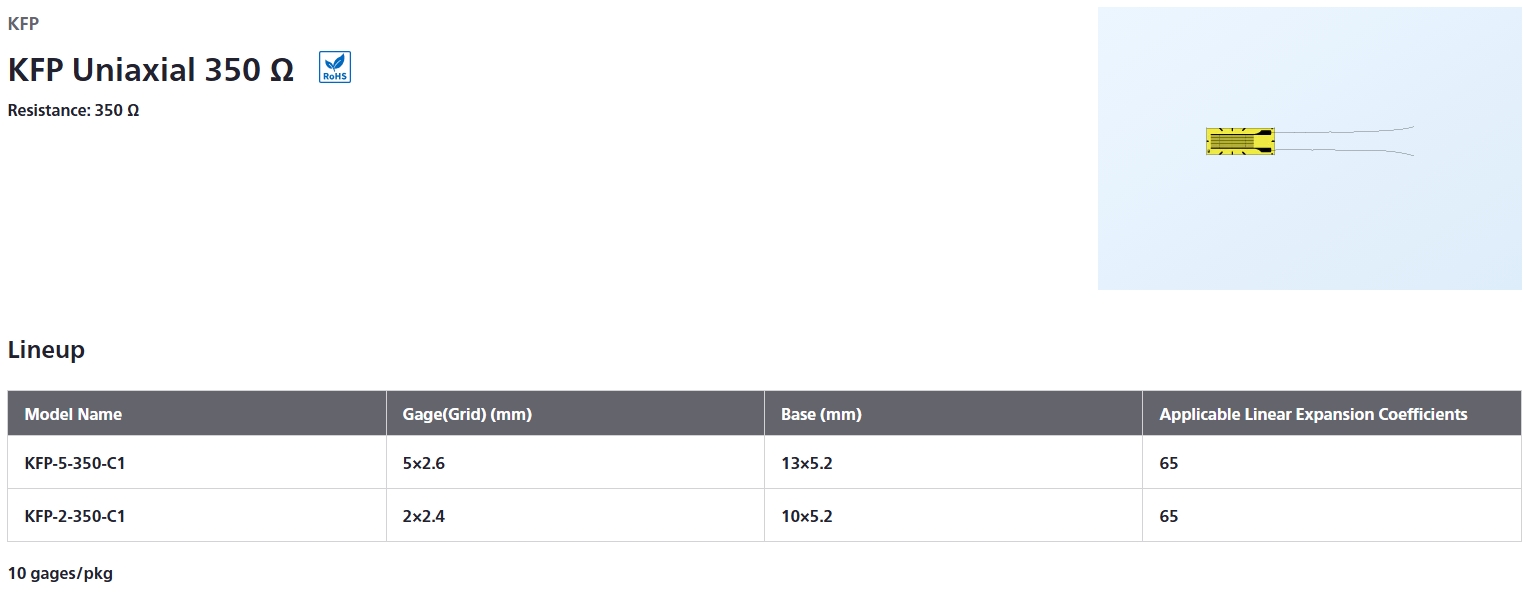The height and width of the screenshot is (604, 1525).
Task: Click the 13×5.2 base size cell
Action: (807, 463)
